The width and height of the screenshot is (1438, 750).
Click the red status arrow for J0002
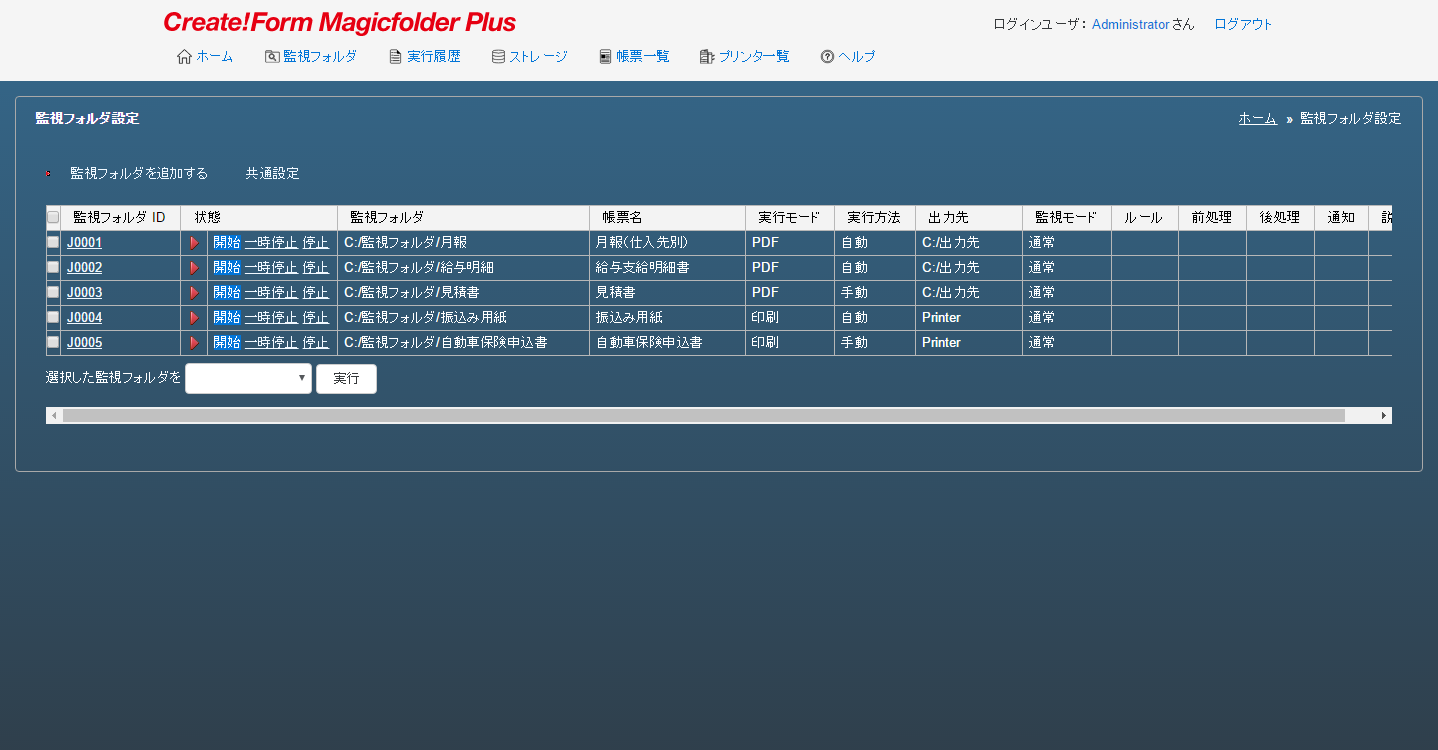194,268
